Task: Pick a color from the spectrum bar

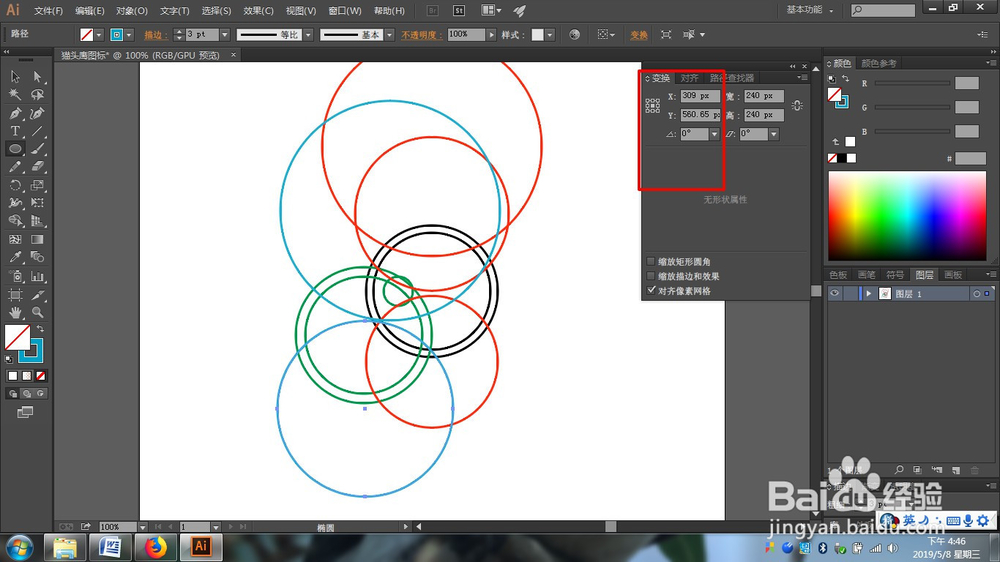Action: click(x=907, y=216)
